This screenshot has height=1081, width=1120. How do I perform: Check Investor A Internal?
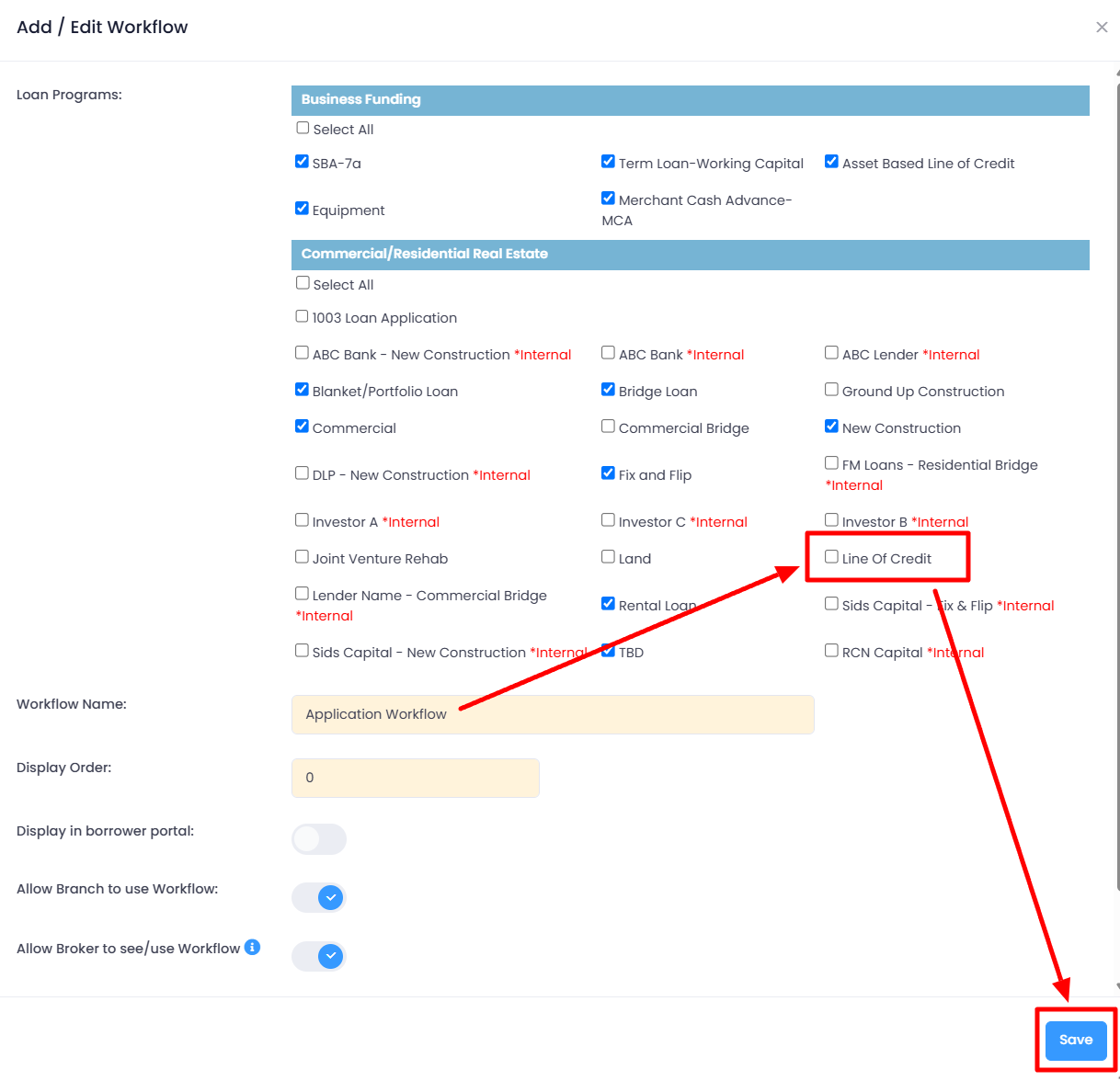[302, 519]
